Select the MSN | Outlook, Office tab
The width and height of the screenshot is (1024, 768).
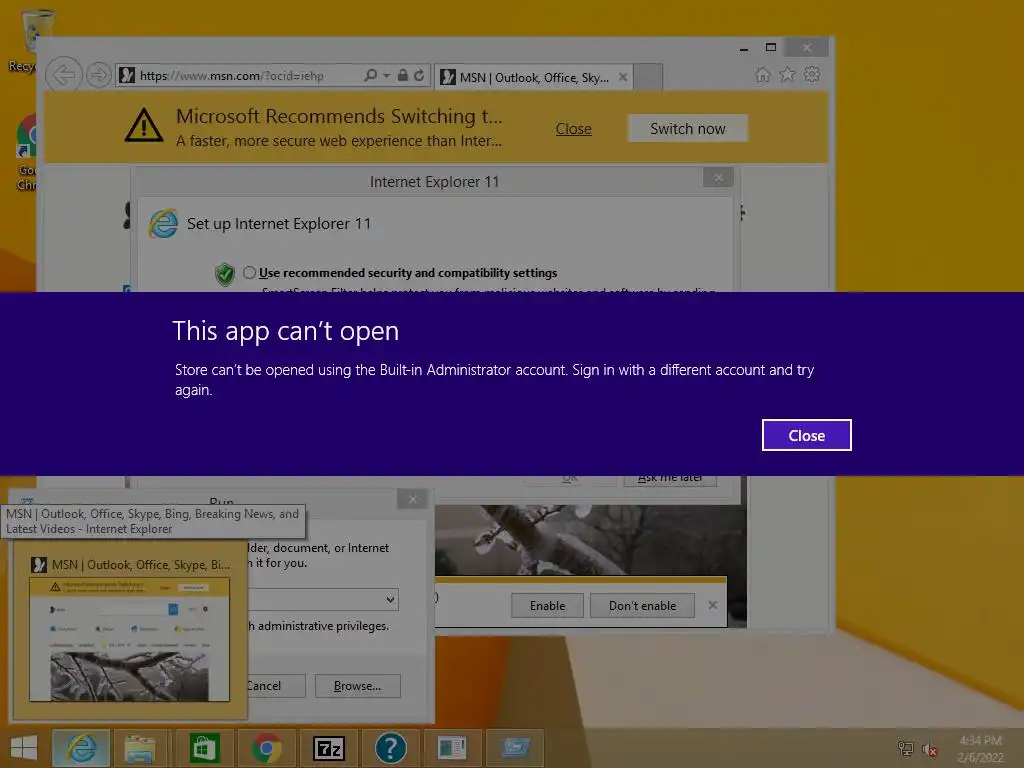[x=534, y=77]
